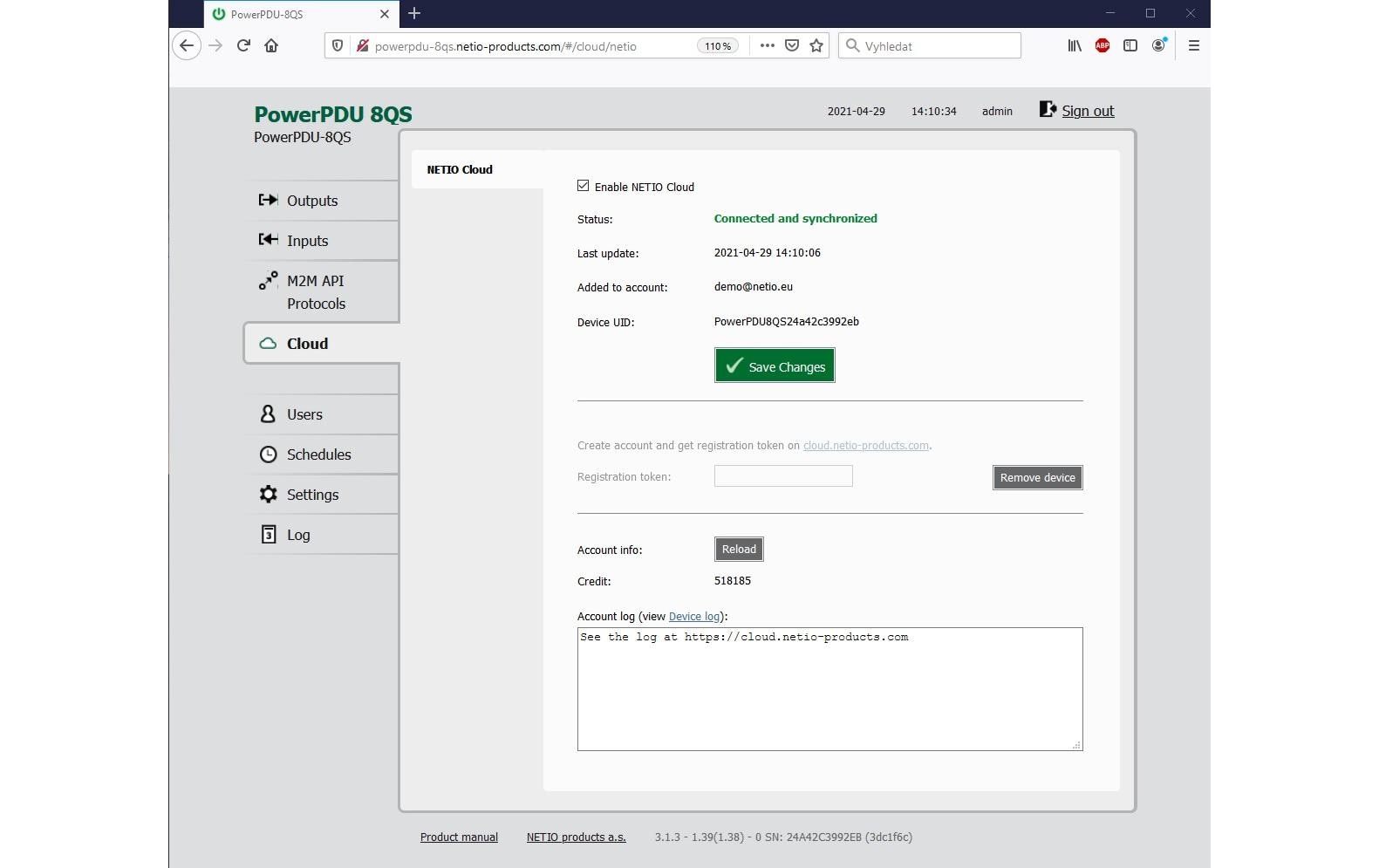Bookmark this page with the star

tap(816, 45)
